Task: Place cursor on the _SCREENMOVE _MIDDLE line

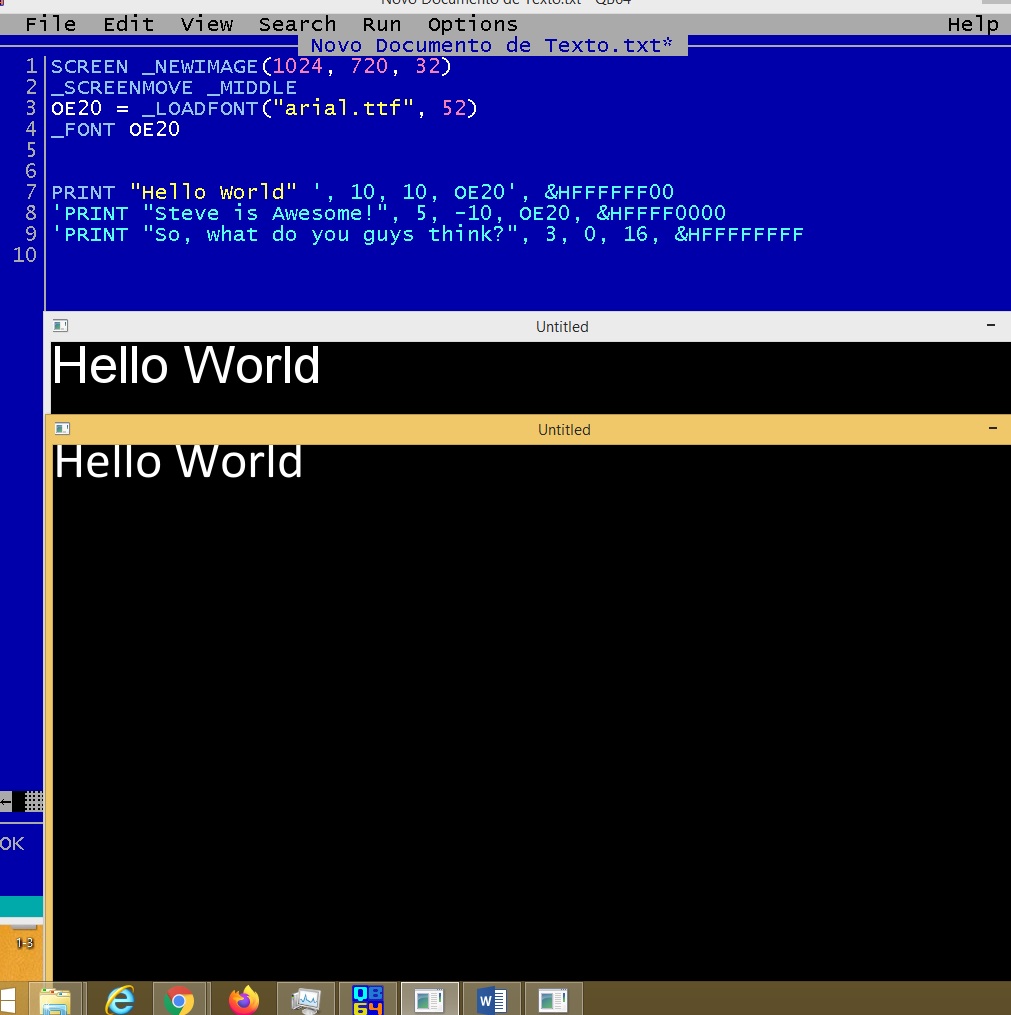Action: pyautogui.click(x=174, y=87)
